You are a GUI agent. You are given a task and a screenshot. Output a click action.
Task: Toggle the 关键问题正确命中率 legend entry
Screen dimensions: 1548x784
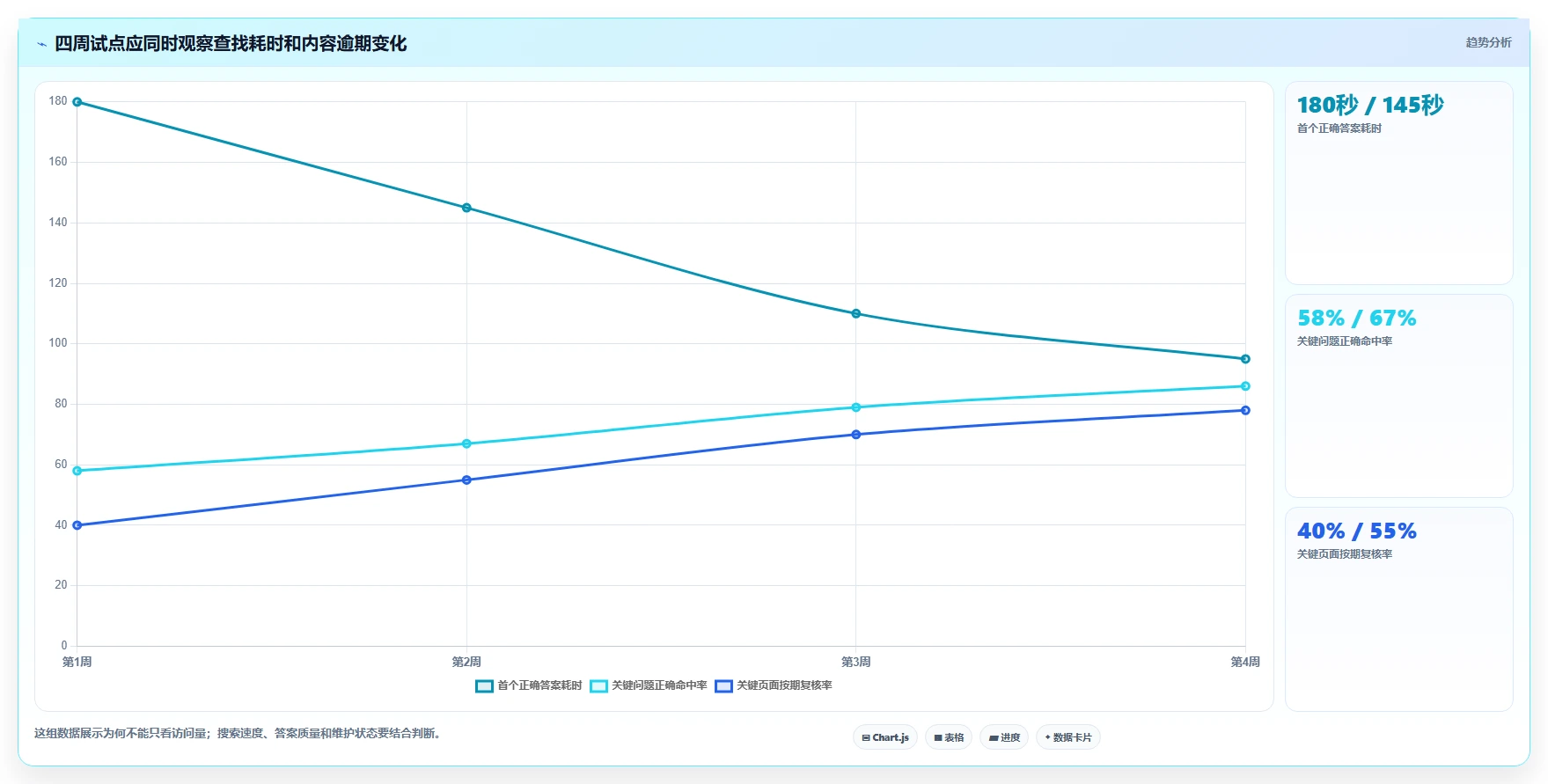pos(649,685)
